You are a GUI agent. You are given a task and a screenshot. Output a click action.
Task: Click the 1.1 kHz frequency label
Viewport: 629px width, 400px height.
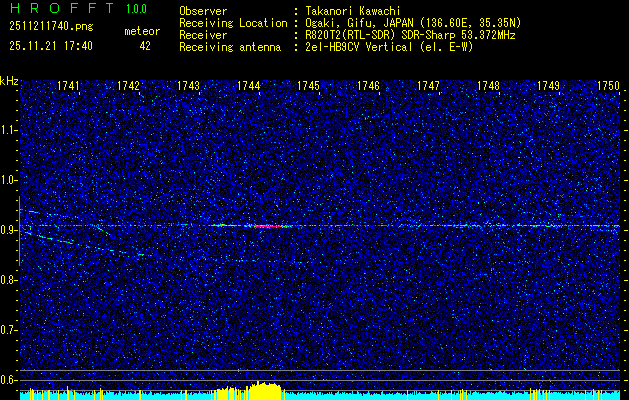pyautogui.click(x=9, y=130)
